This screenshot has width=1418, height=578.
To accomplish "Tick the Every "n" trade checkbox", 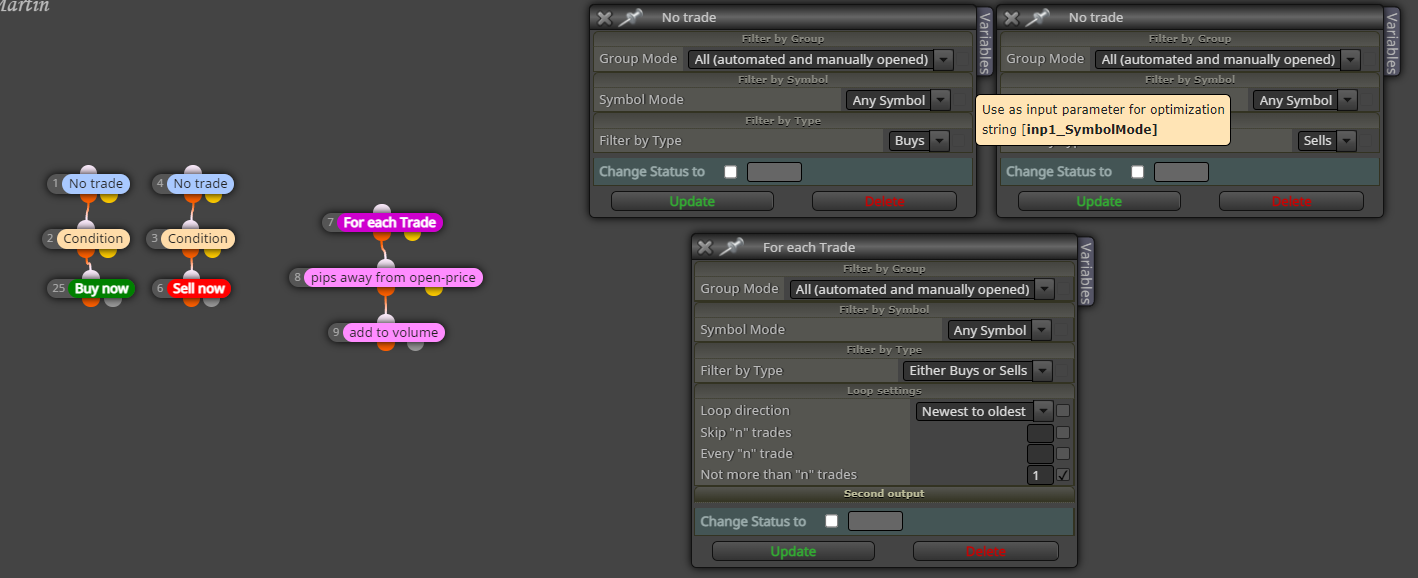I will (x=1063, y=454).
